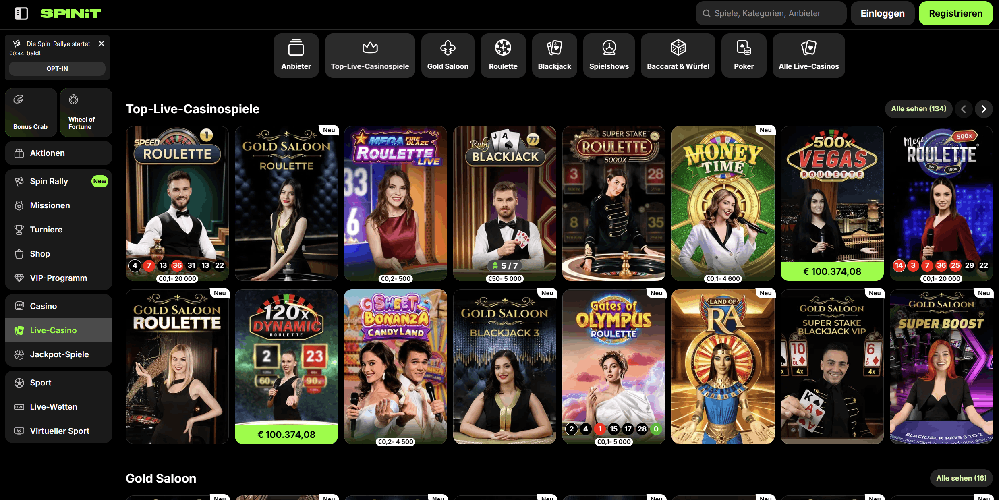Select the Anbieter category icon
This screenshot has height=500, width=1000.
[296, 55]
